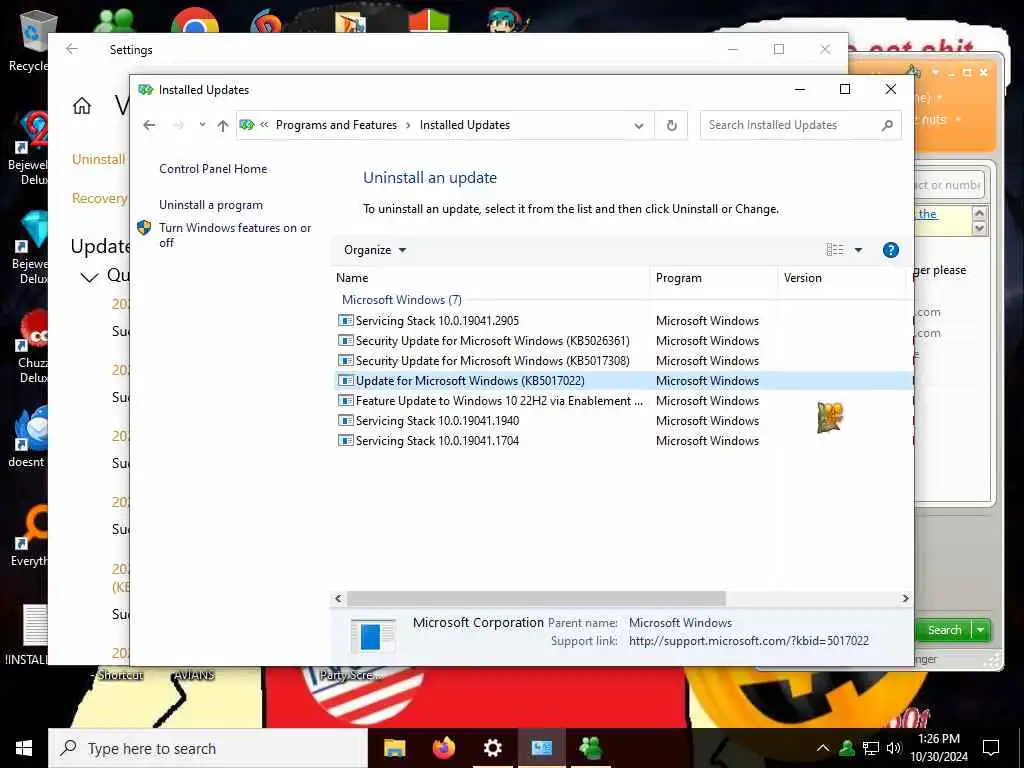Open the recent locations dropdown arrow
This screenshot has height=768, width=1024.
tap(202, 125)
